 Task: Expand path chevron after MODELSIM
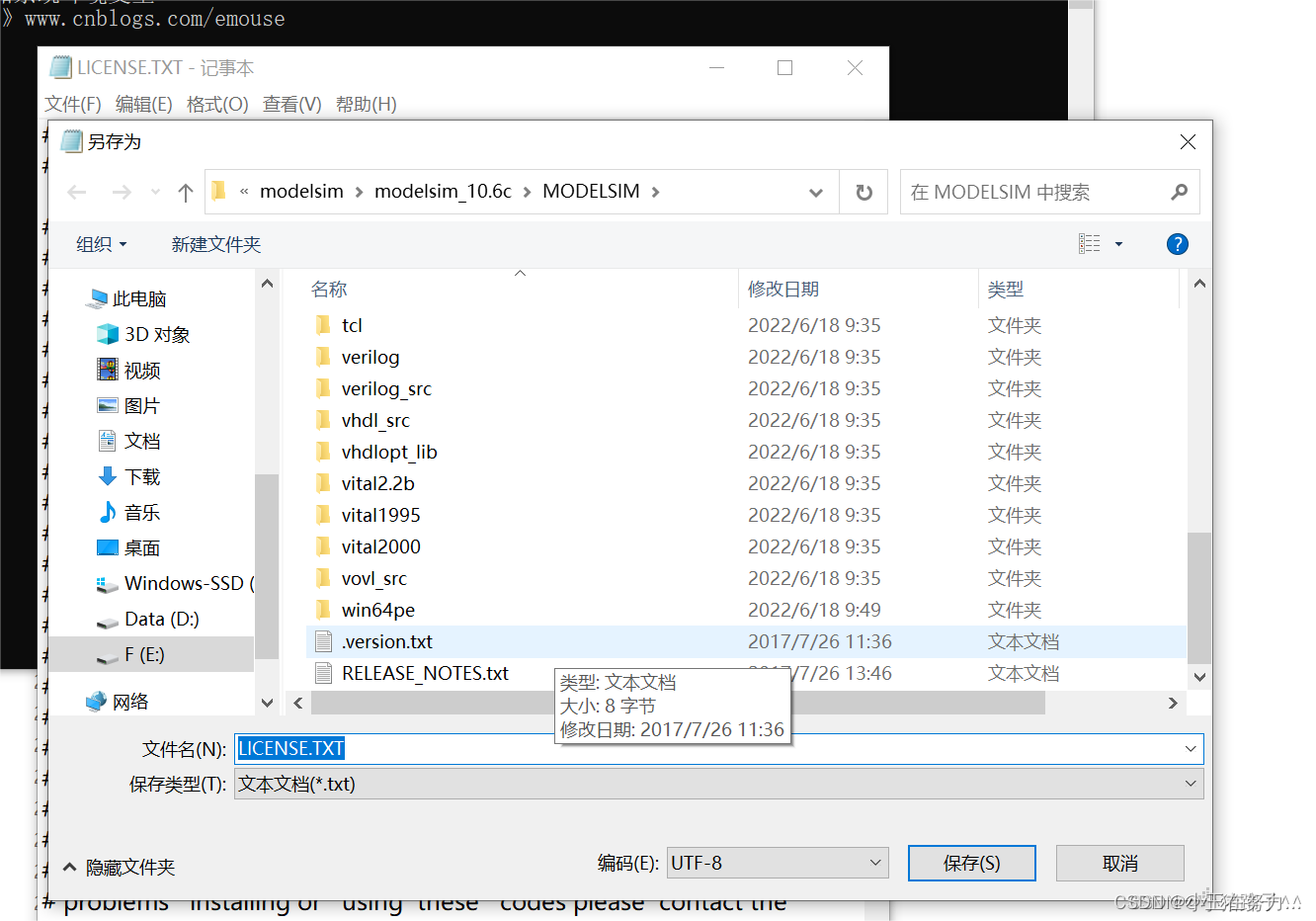(x=655, y=192)
